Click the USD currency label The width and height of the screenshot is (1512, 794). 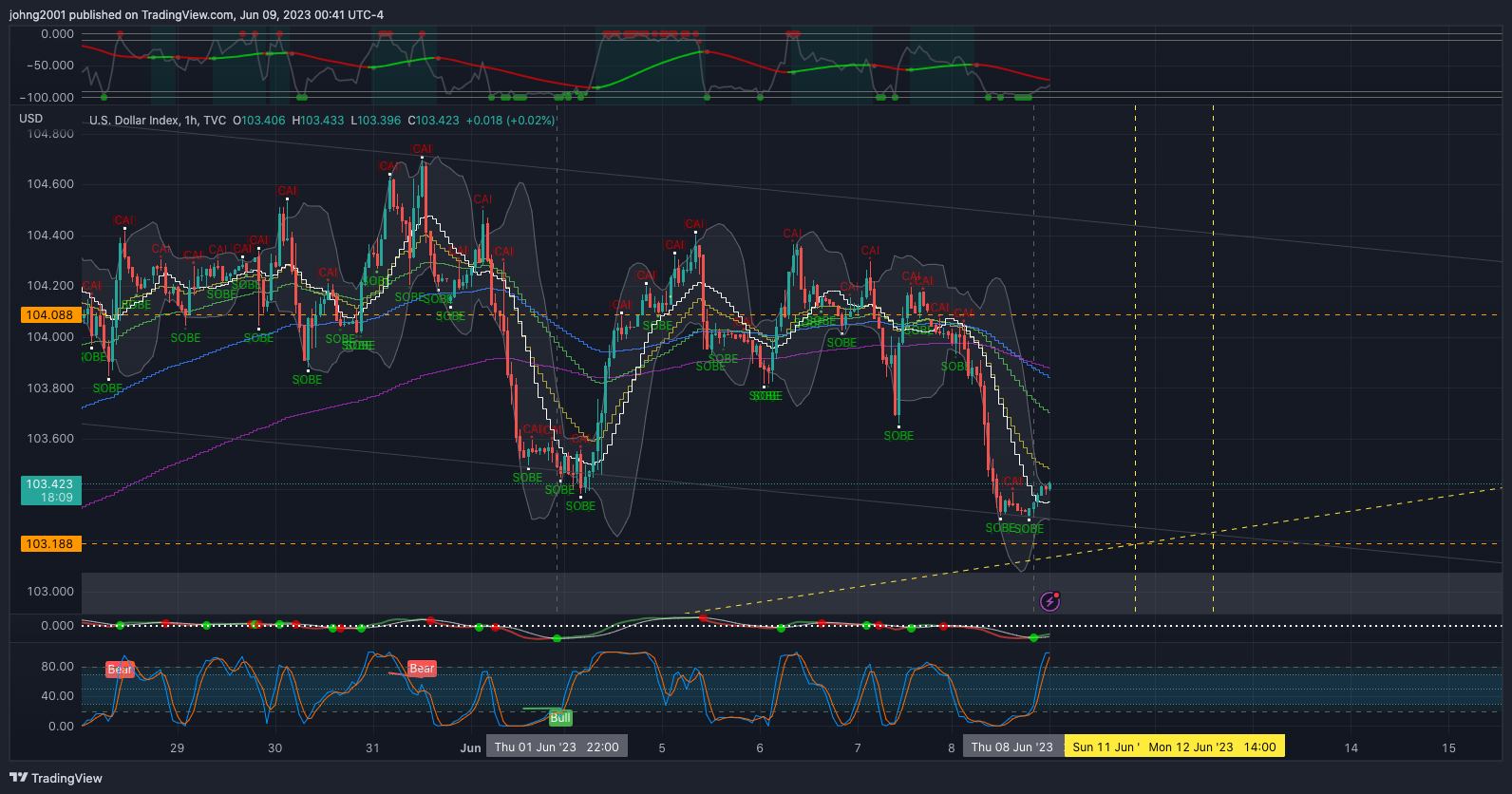click(31, 119)
